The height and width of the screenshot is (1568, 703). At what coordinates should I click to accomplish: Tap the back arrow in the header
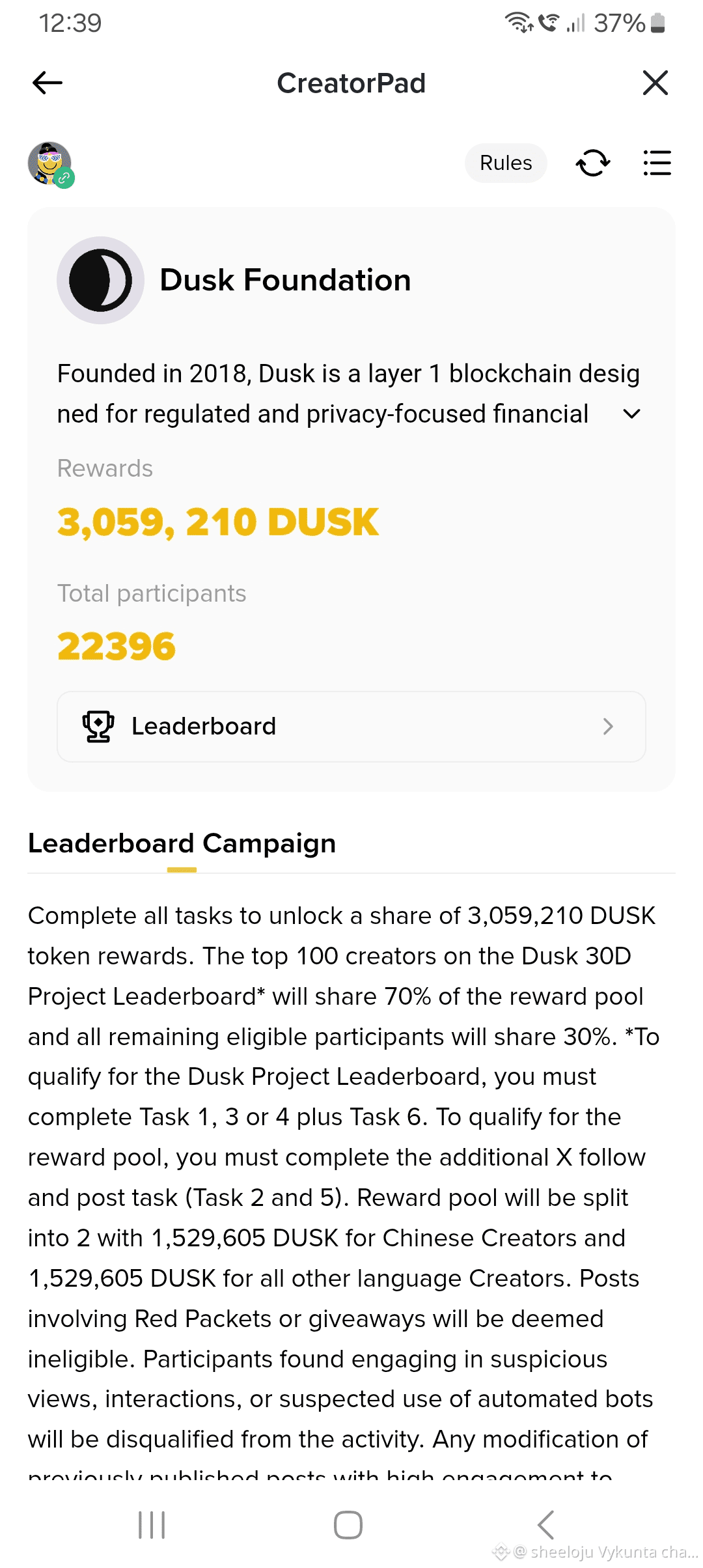[x=48, y=83]
